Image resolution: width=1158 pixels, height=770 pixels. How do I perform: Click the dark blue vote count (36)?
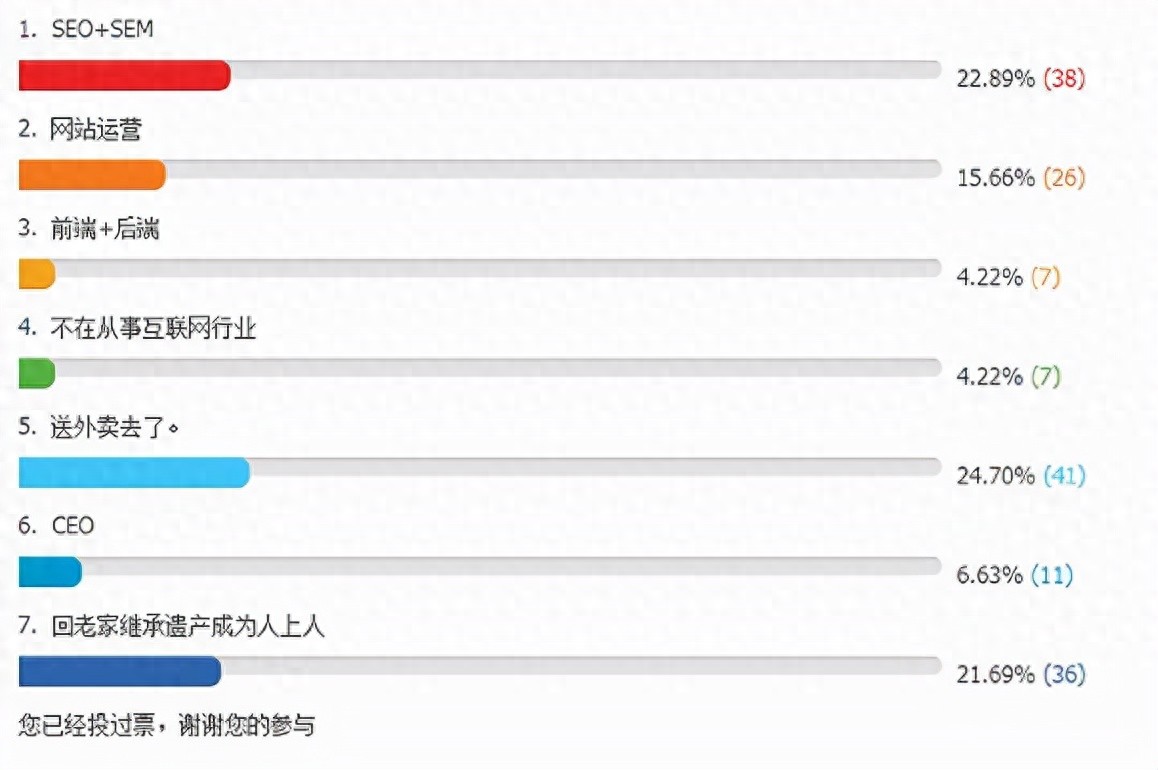[1064, 675]
